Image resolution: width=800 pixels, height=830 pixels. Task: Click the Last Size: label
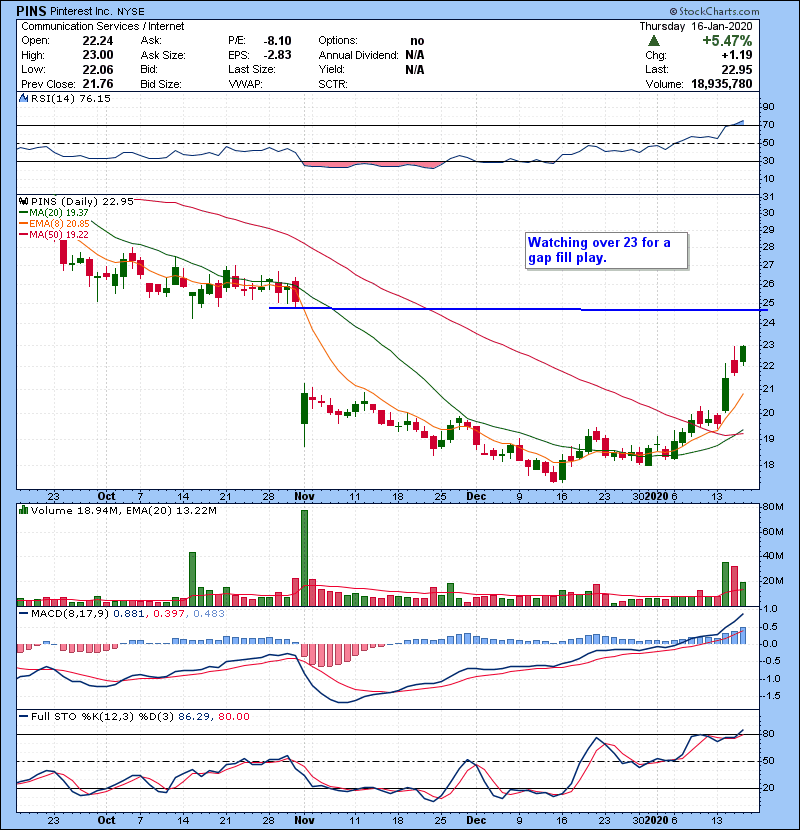252,69
